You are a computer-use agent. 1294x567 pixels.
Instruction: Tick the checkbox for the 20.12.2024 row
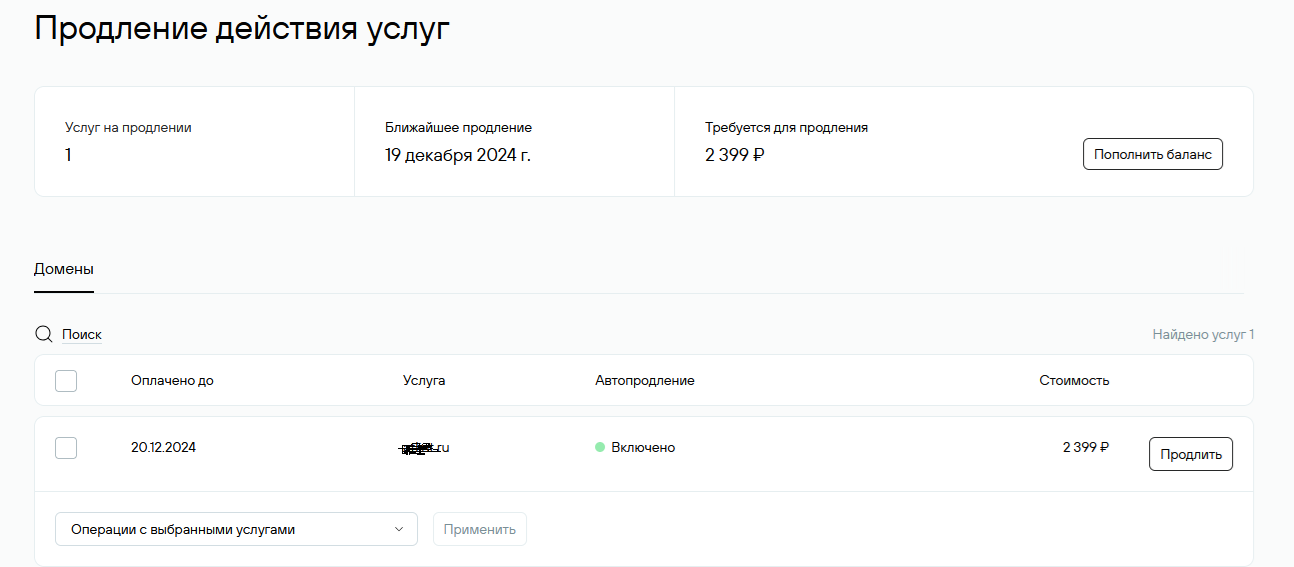66,447
